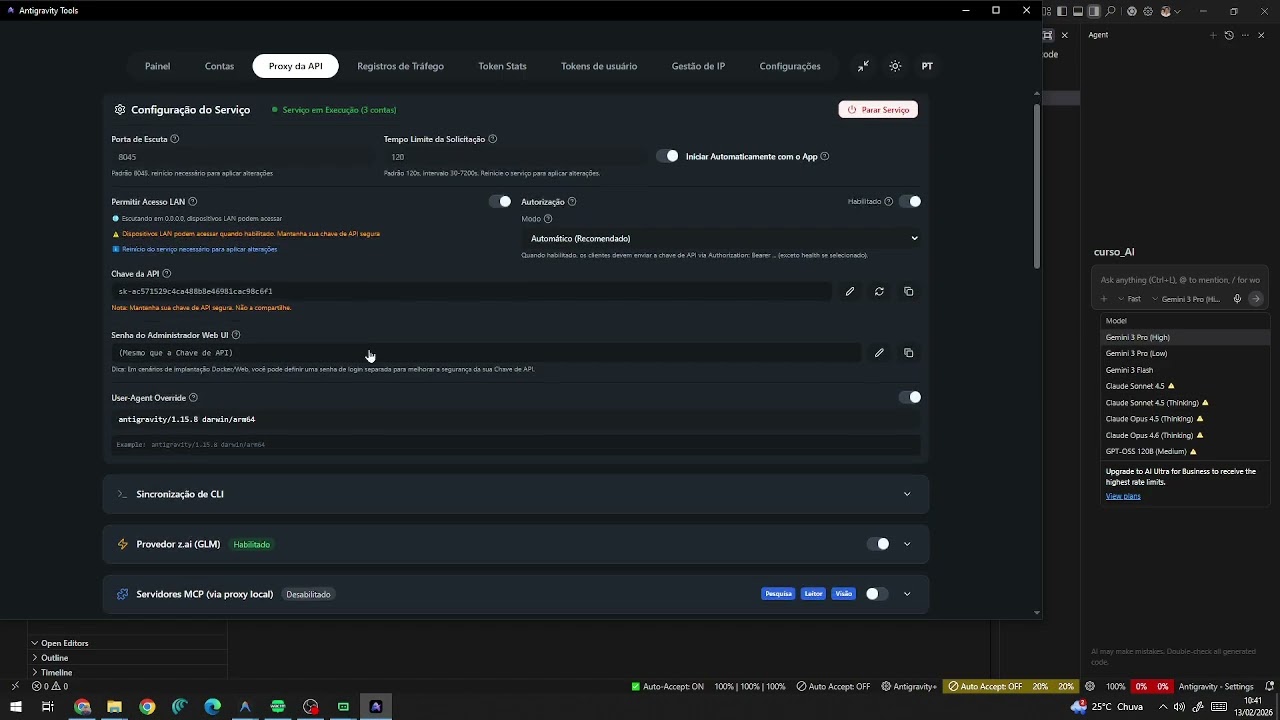Turn off the Autorização Habilitado switch

click(910, 202)
